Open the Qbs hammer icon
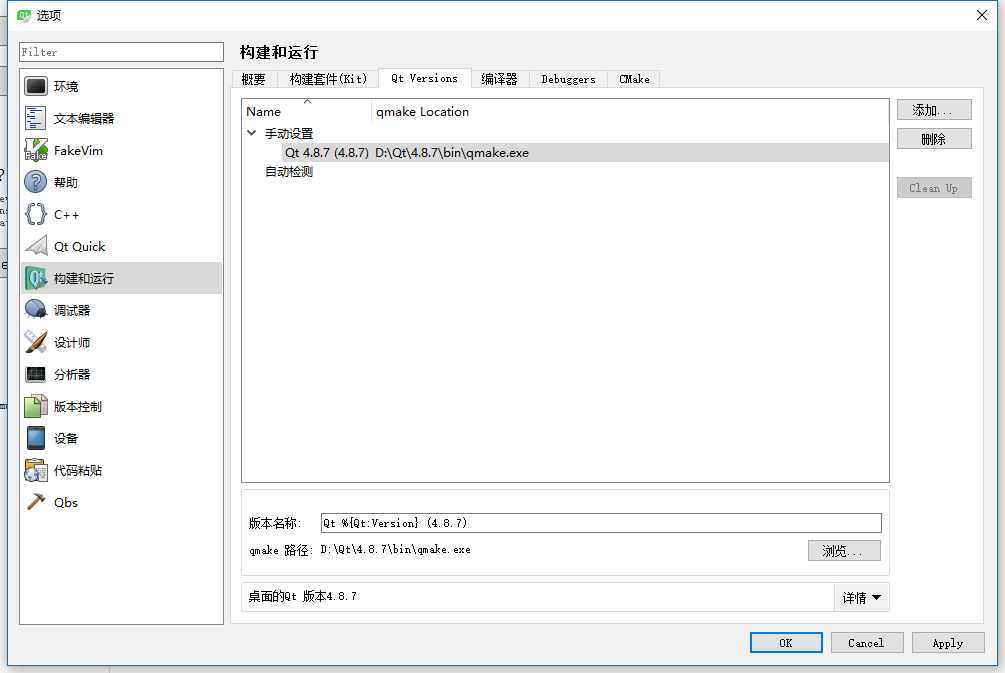 (x=36, y=502)
